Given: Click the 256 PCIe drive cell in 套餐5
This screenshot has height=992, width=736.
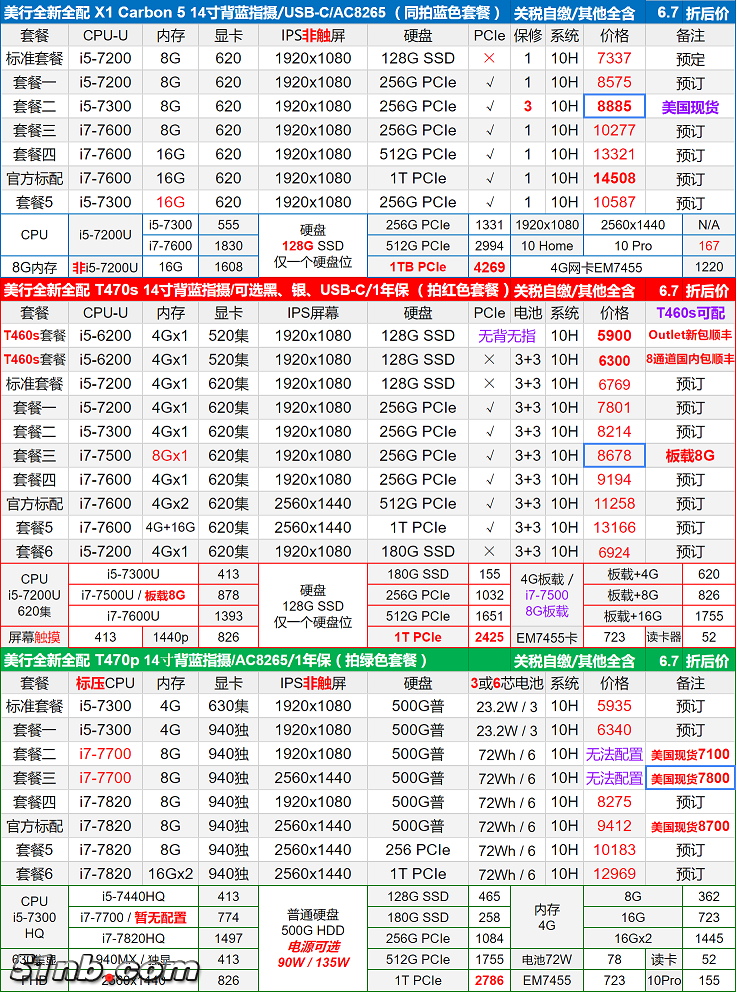Looking at the screenshot, I should [418, 850].
